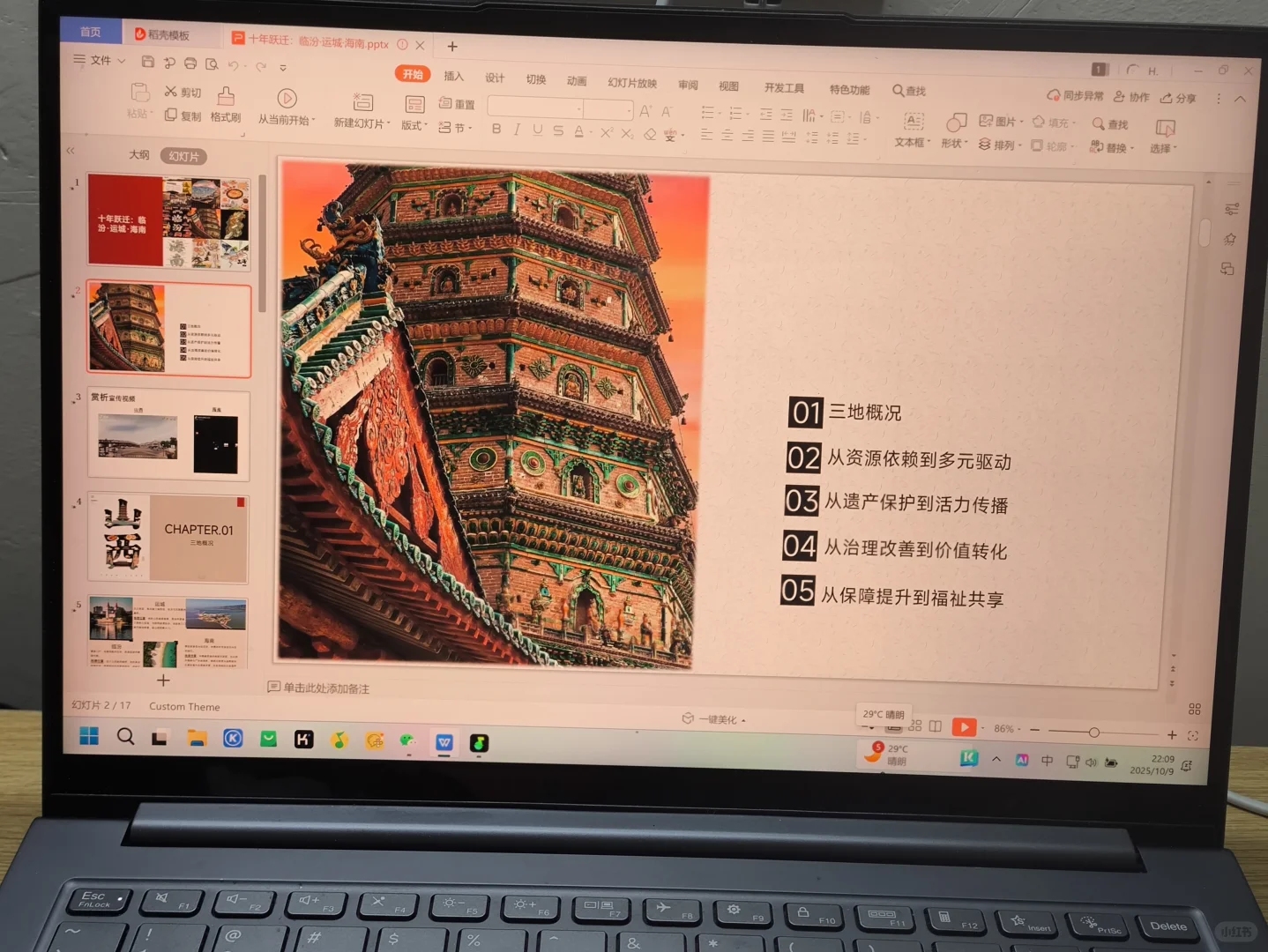The image size is (1268, 952).
Task: Open Windows Start menu on taskbar
Action: point(89,736)
